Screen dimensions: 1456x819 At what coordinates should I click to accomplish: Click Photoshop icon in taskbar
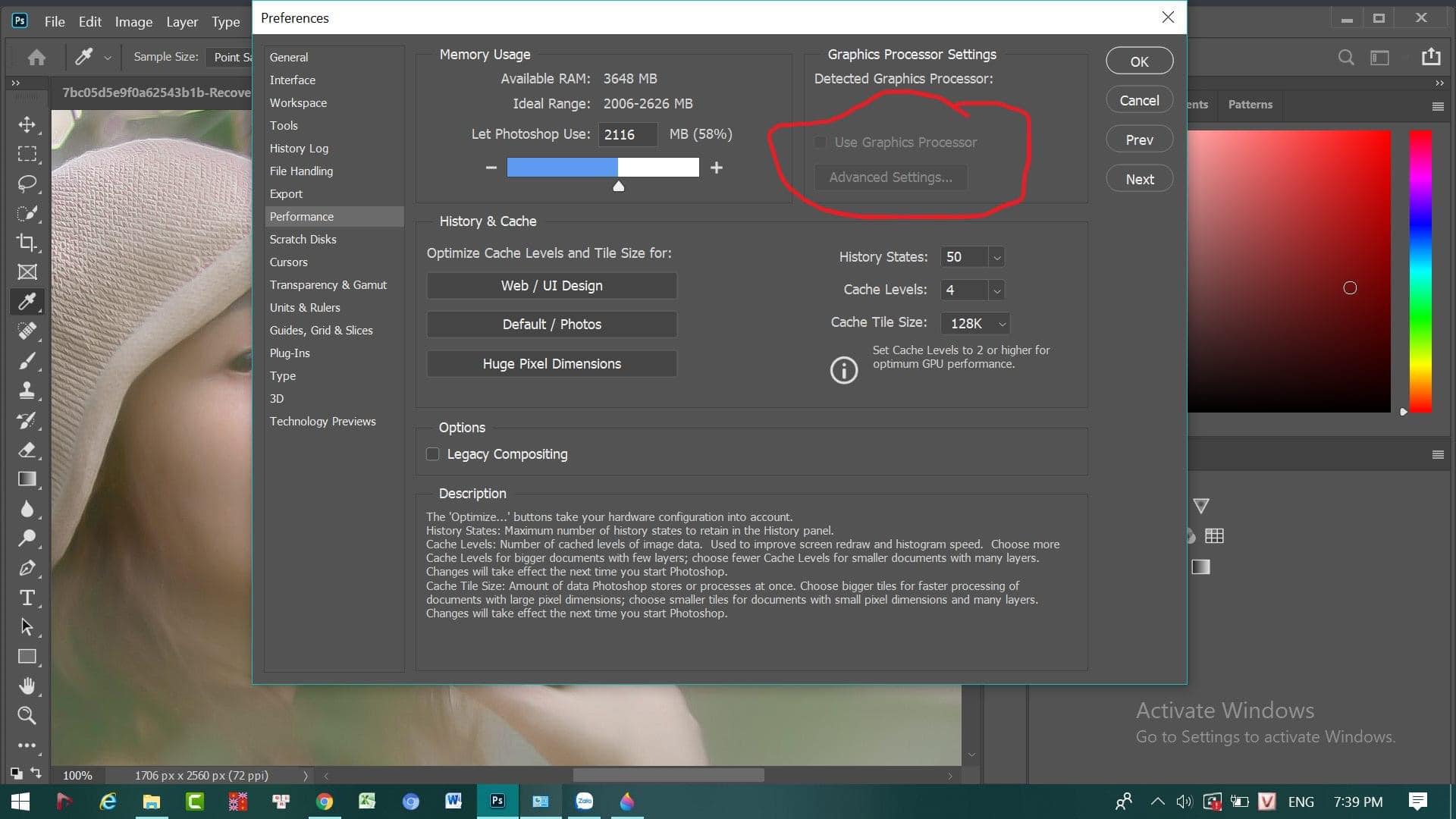tap(497, 802)
